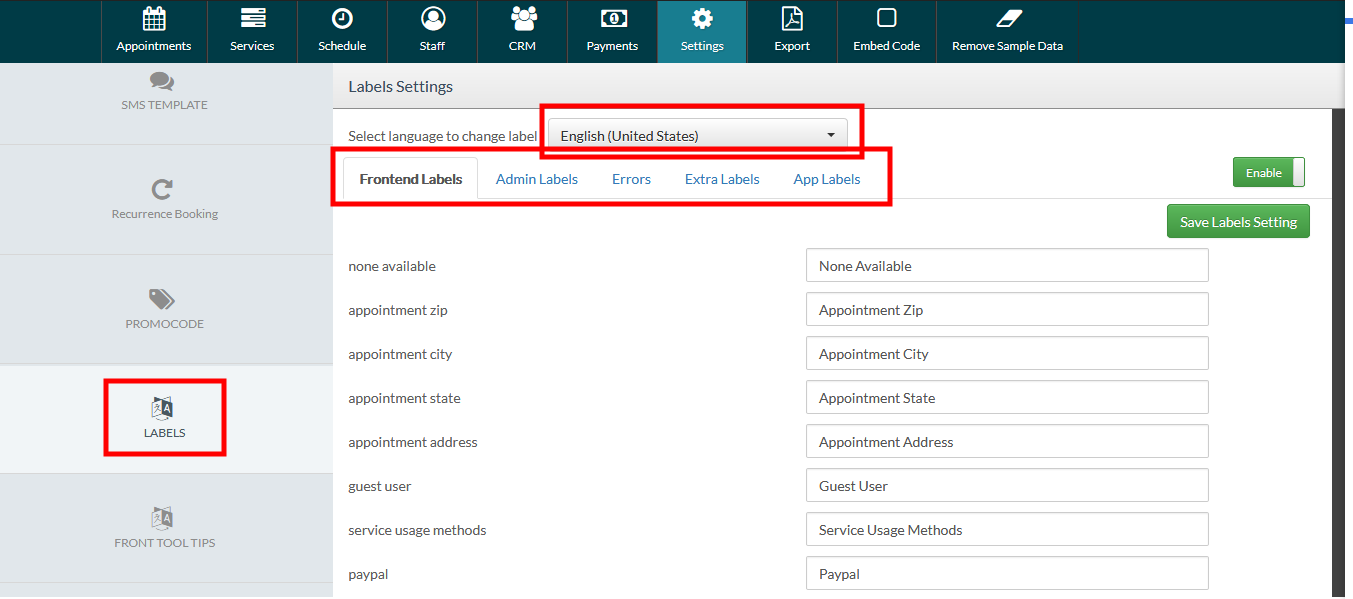Open the Payments money icon
Image resolution: width=1353 pixels, height=599 pixels.
pos(613,19)
